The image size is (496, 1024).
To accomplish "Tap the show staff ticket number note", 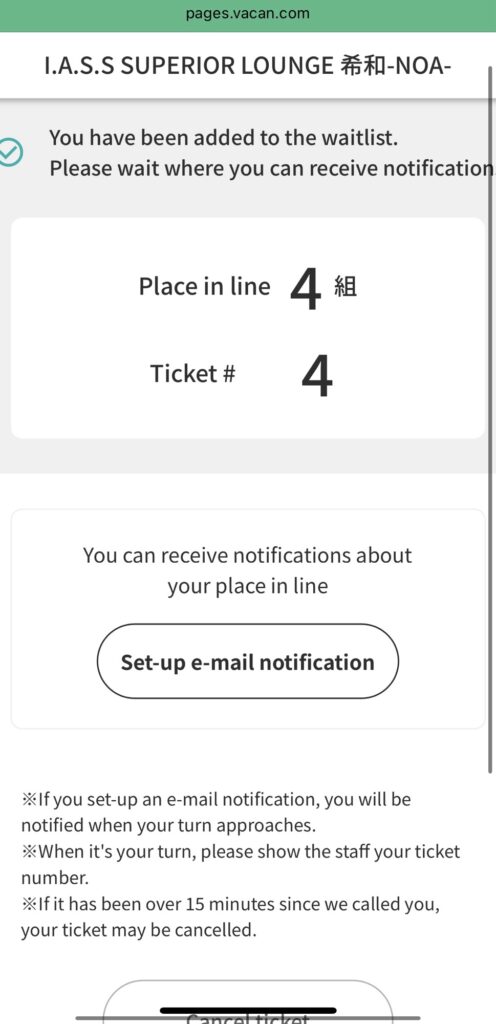I will click(240, 864).
